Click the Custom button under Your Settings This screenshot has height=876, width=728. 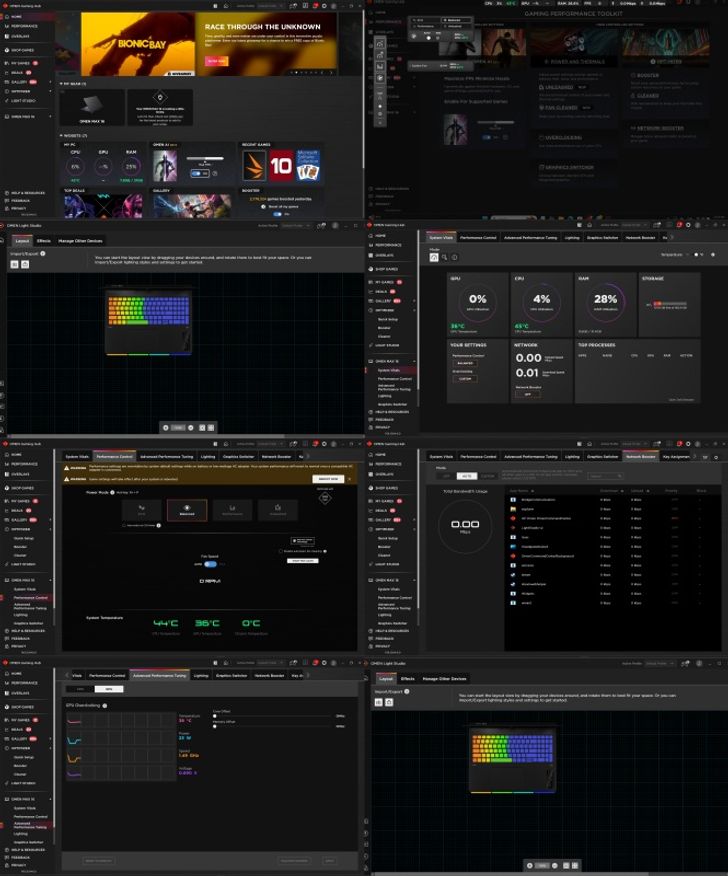[465, 379]
